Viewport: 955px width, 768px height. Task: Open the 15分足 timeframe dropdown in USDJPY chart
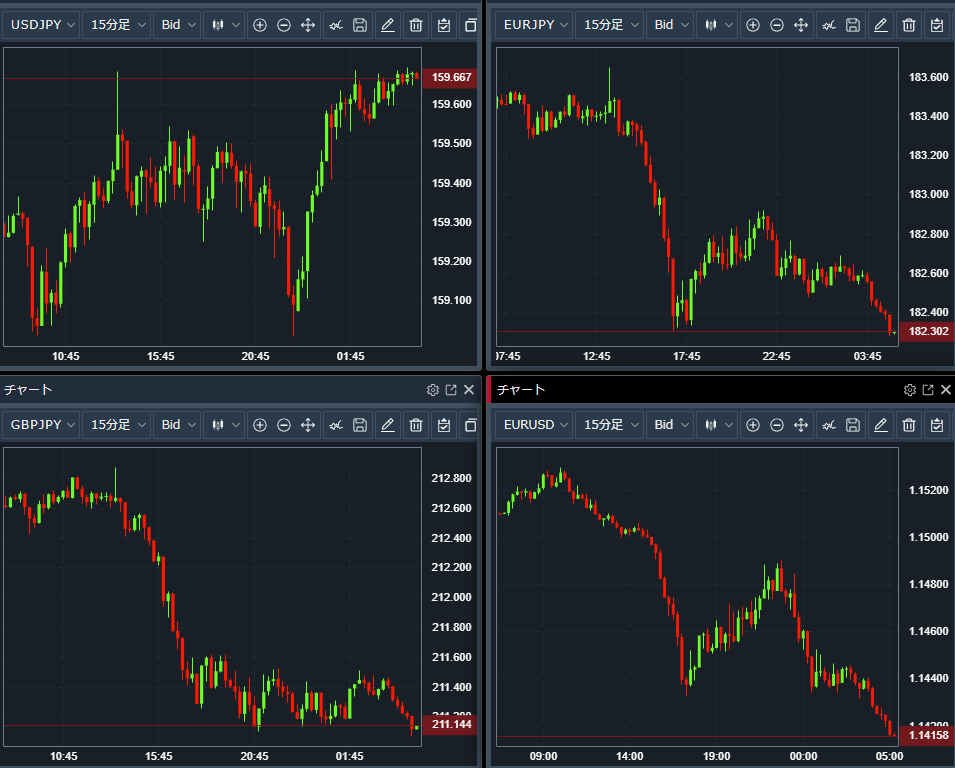[116, 25]
